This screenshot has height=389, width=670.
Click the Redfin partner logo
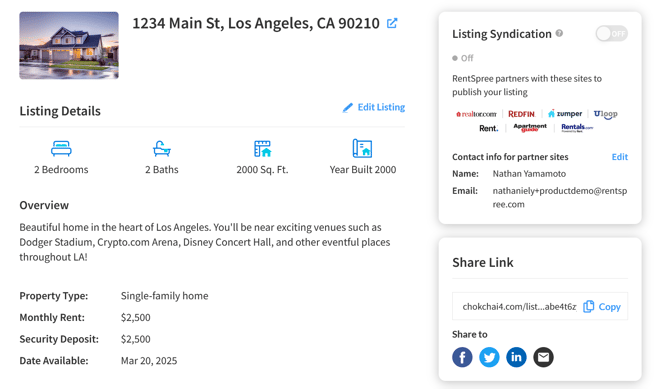[x=521, y=114]
